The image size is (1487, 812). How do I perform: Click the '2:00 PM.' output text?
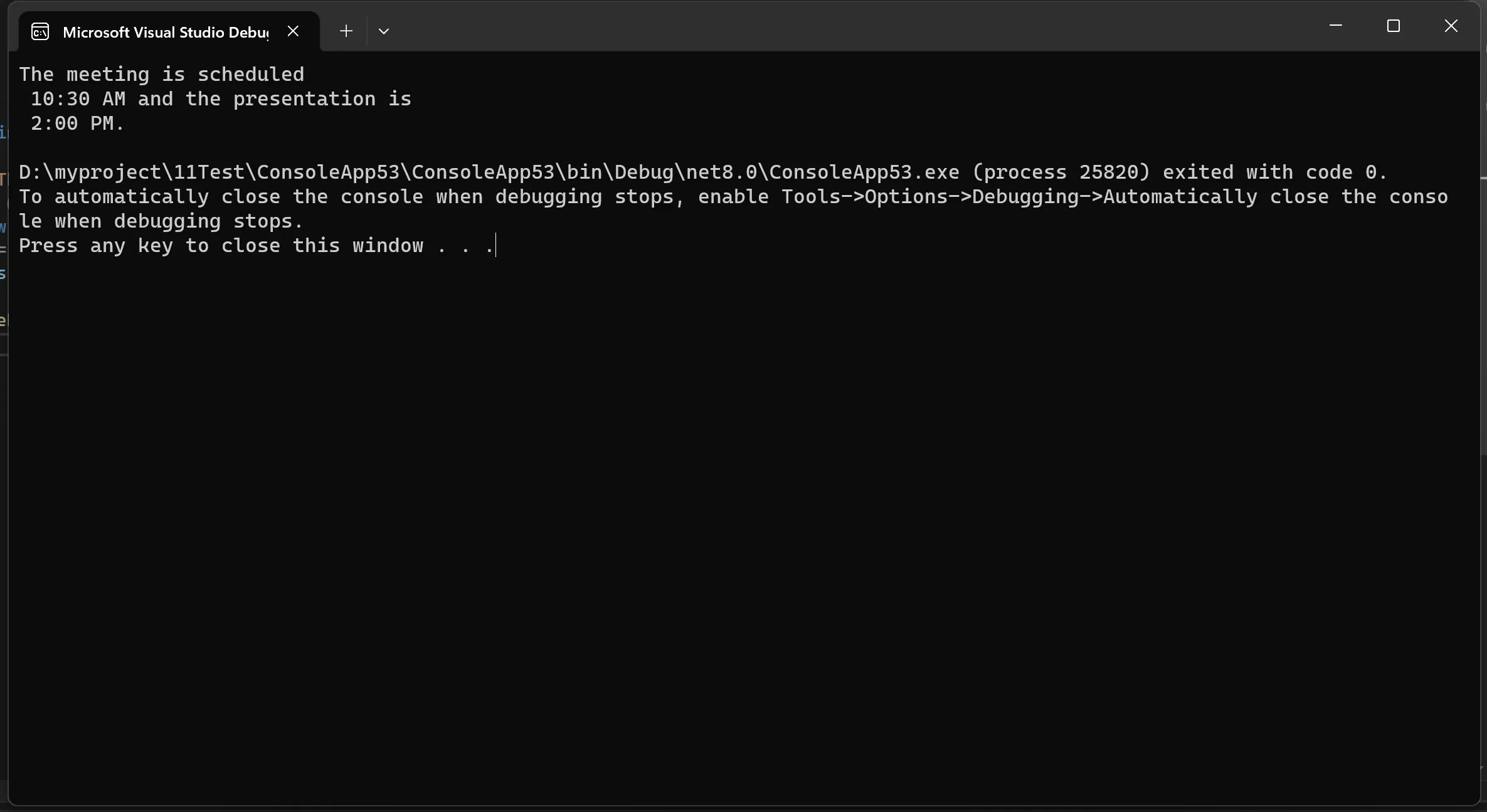78,124
